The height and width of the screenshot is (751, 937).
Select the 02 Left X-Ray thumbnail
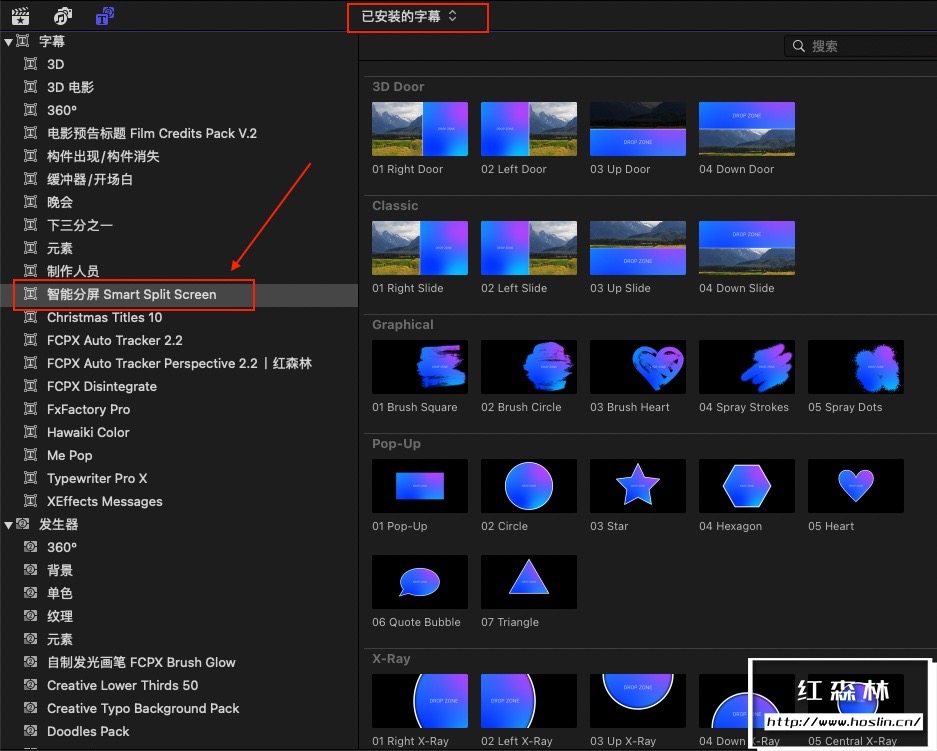point(529,701)
